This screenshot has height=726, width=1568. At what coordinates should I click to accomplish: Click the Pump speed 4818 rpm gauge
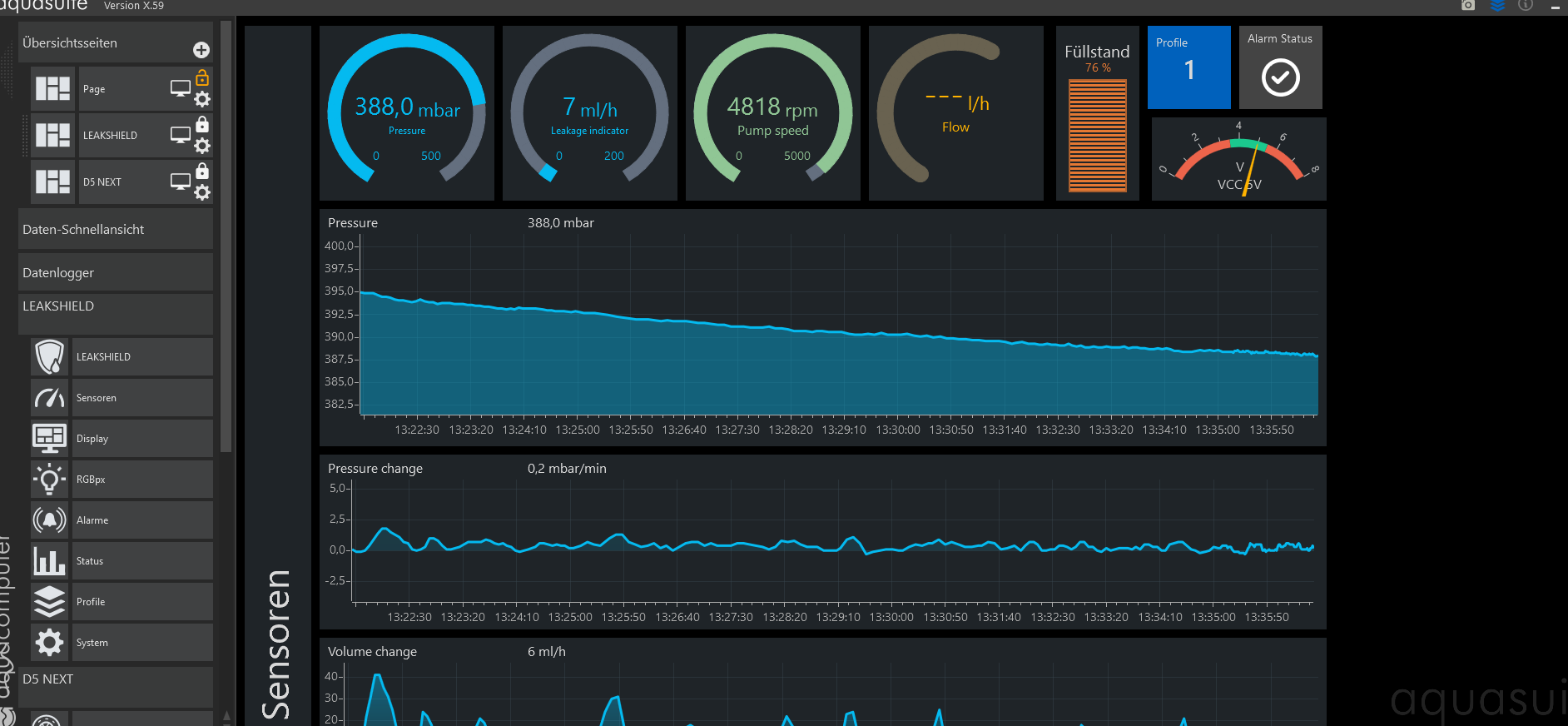[x=773, y=113]
